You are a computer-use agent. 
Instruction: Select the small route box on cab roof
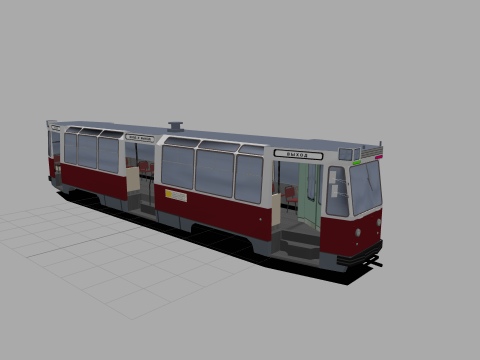coord(346,154)
